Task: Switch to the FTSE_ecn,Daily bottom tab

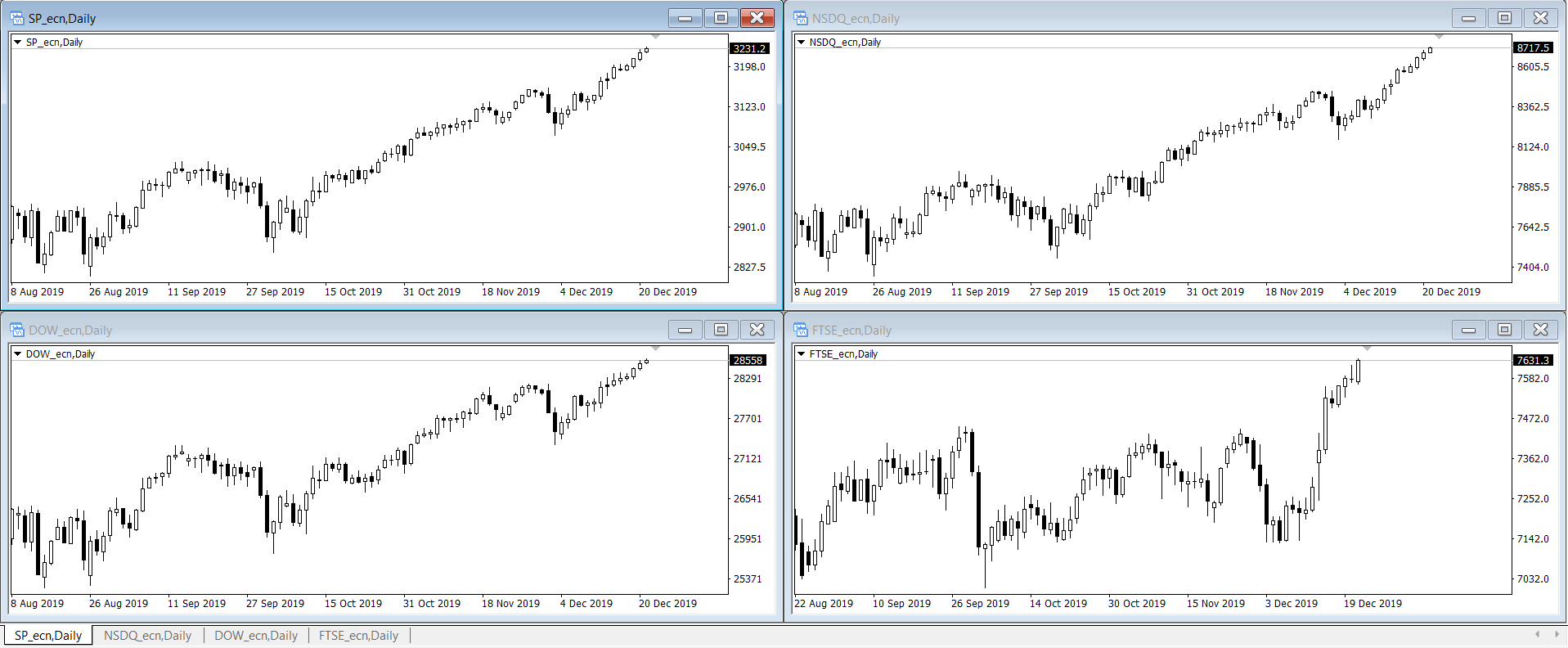Action: (x=358, y=636)
